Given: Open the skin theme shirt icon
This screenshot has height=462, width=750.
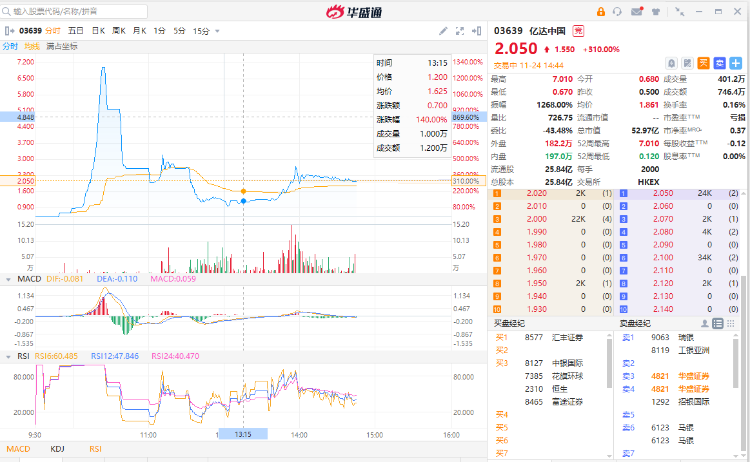Looking at the screenshot, I should click(658, 12).
